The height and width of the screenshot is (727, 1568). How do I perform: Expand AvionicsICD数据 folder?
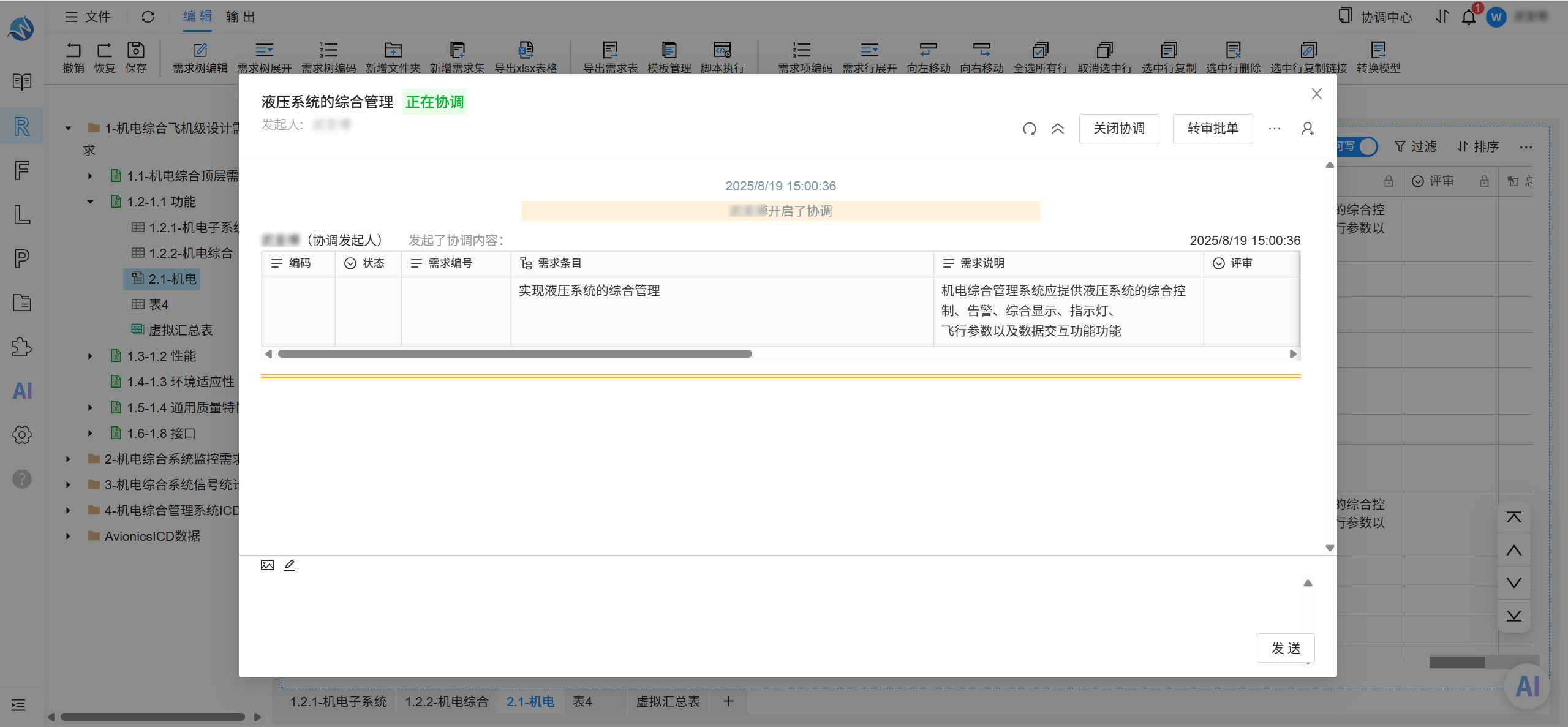pos(69,536)
